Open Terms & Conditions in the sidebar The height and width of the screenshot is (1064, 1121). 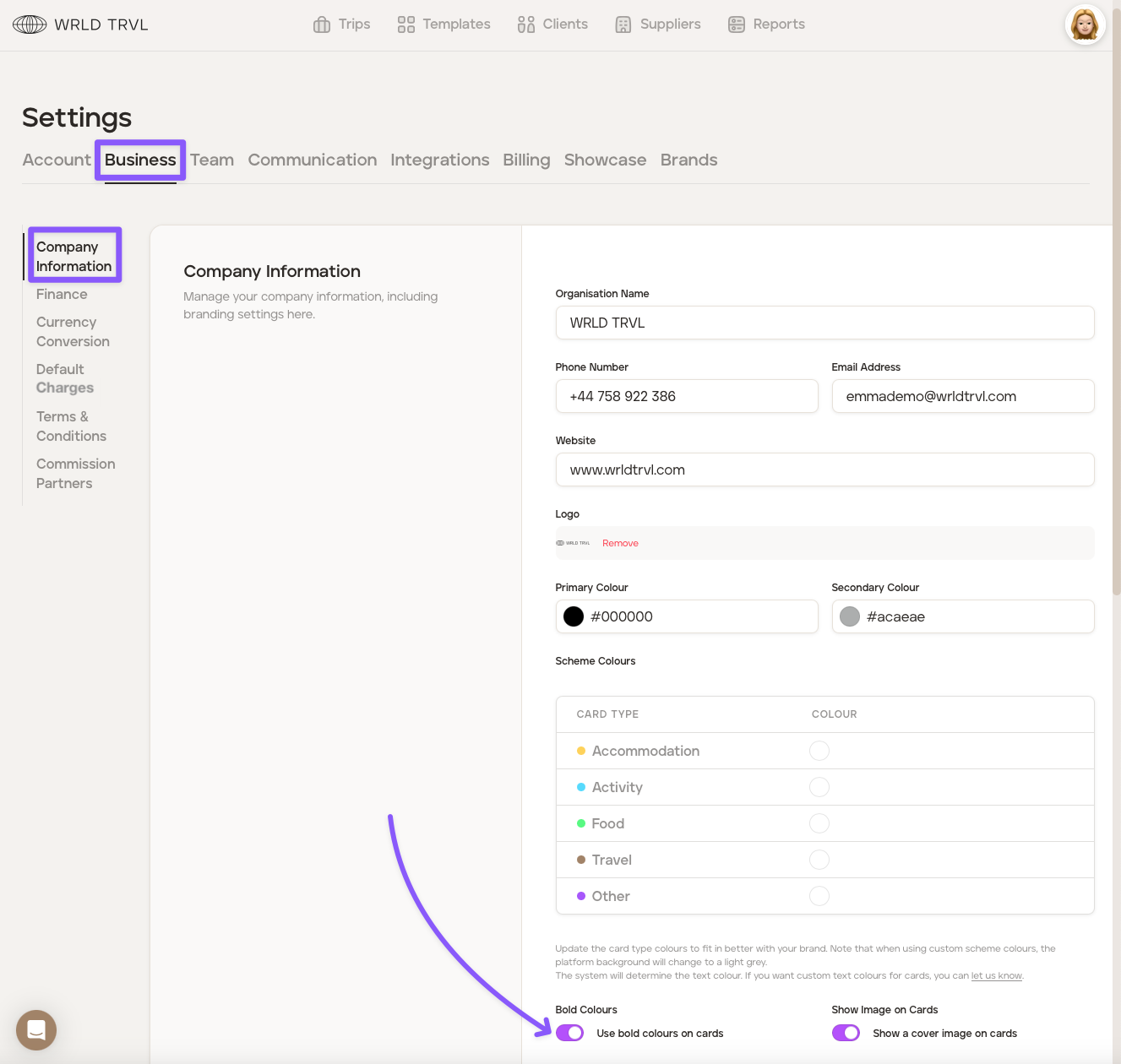[x=71, y=426]
